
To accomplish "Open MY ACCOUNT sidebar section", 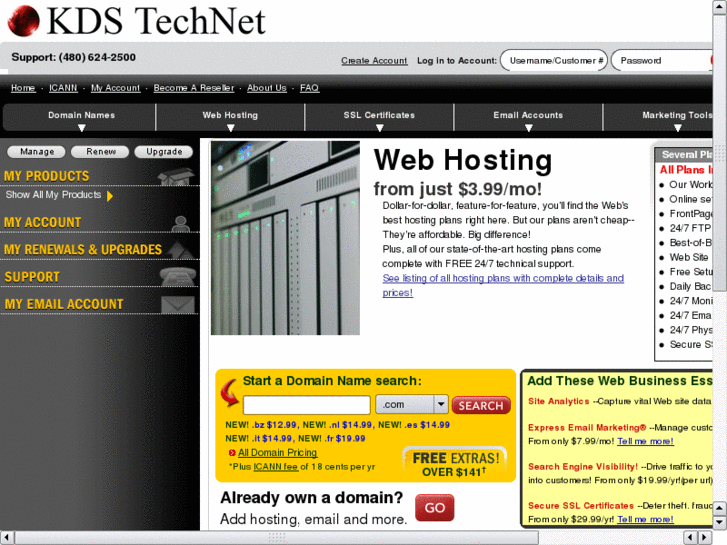I will point(42,223).
